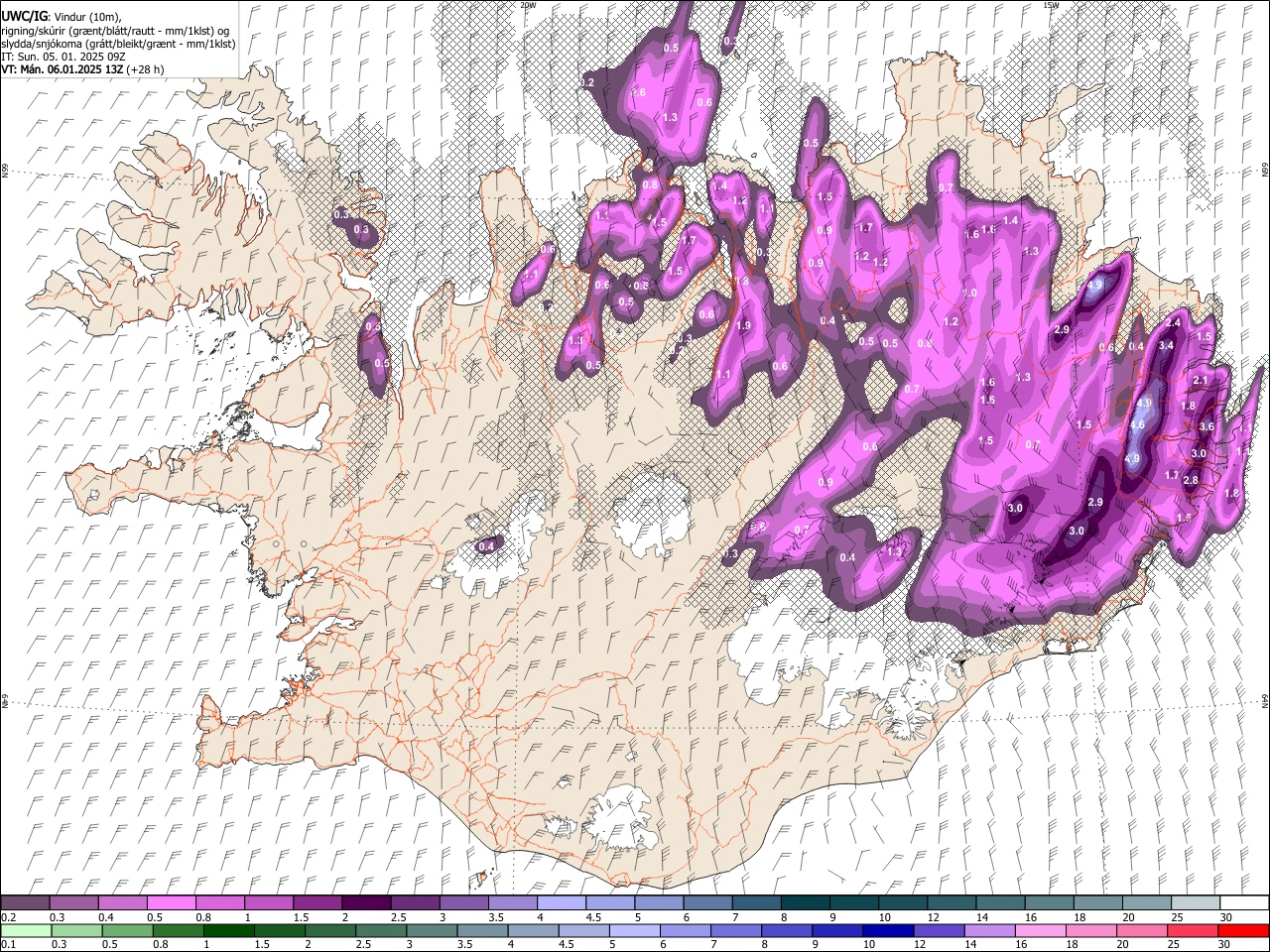Screen dimensions: 1270x952
Task: Click the '15W' longitude label at the top
Action: click(1051, 5)
